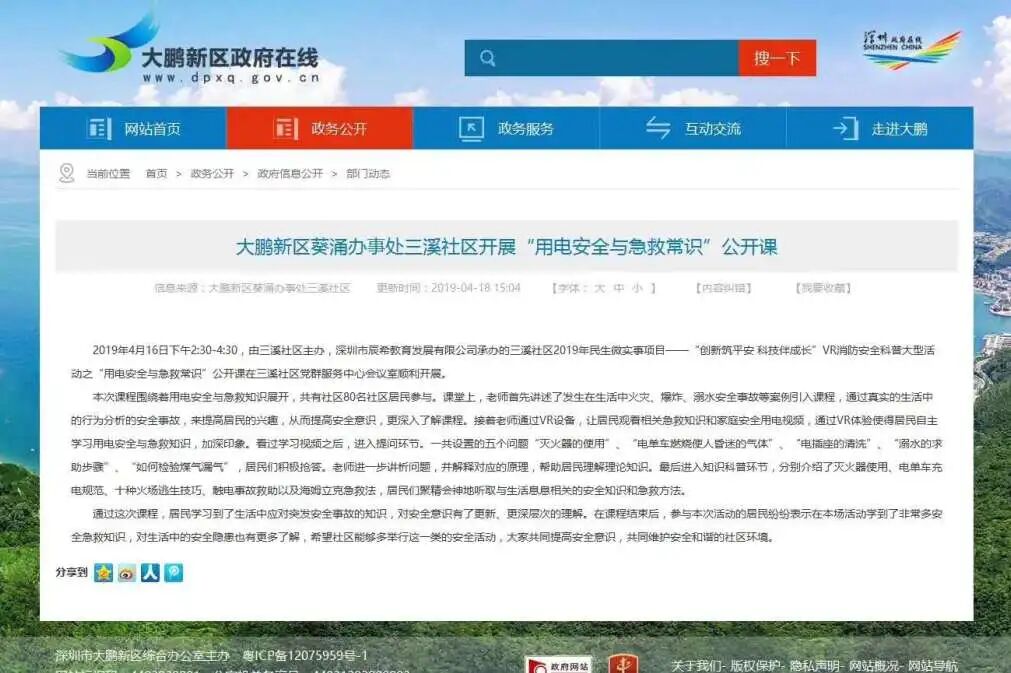Share the article to Qzone

pos(102,575)
